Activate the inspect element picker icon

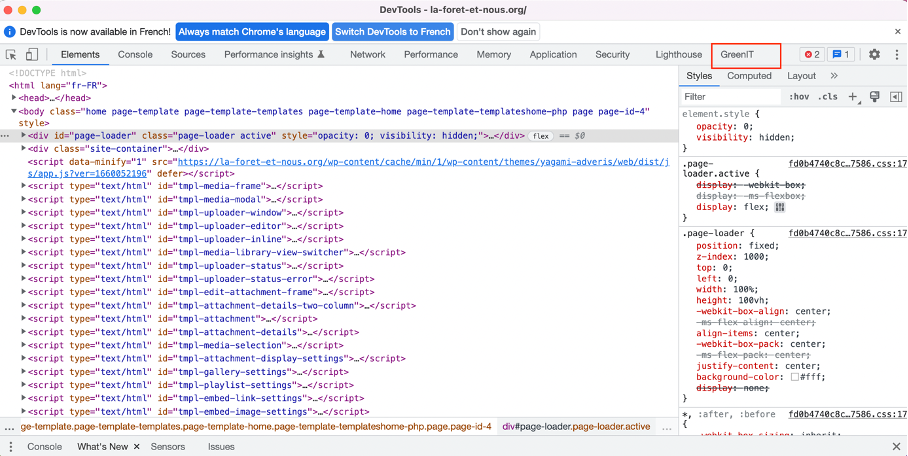tap(11, 54)
